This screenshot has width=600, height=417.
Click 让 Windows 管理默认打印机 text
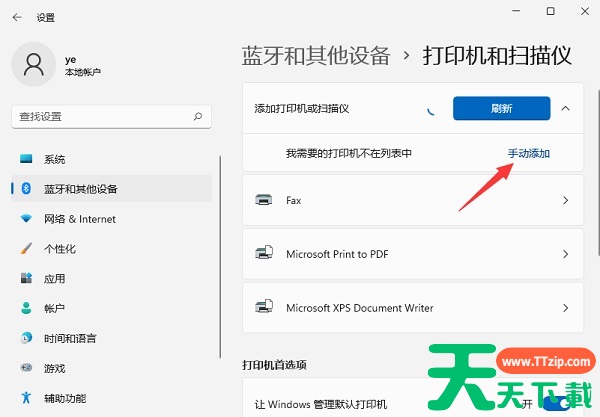(321, 404)
